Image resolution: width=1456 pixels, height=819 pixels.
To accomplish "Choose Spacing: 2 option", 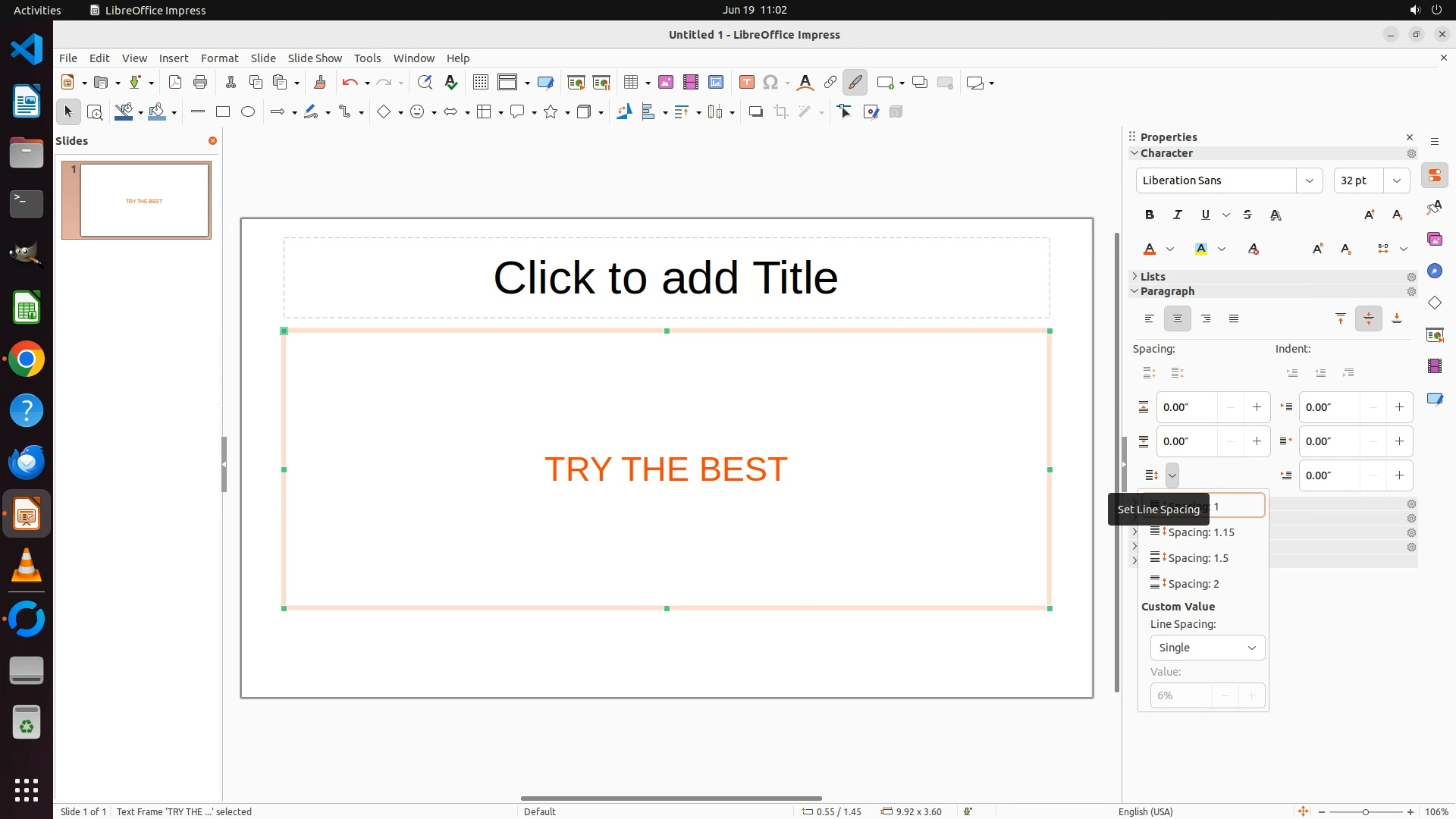I will (x=1193, y=584).
